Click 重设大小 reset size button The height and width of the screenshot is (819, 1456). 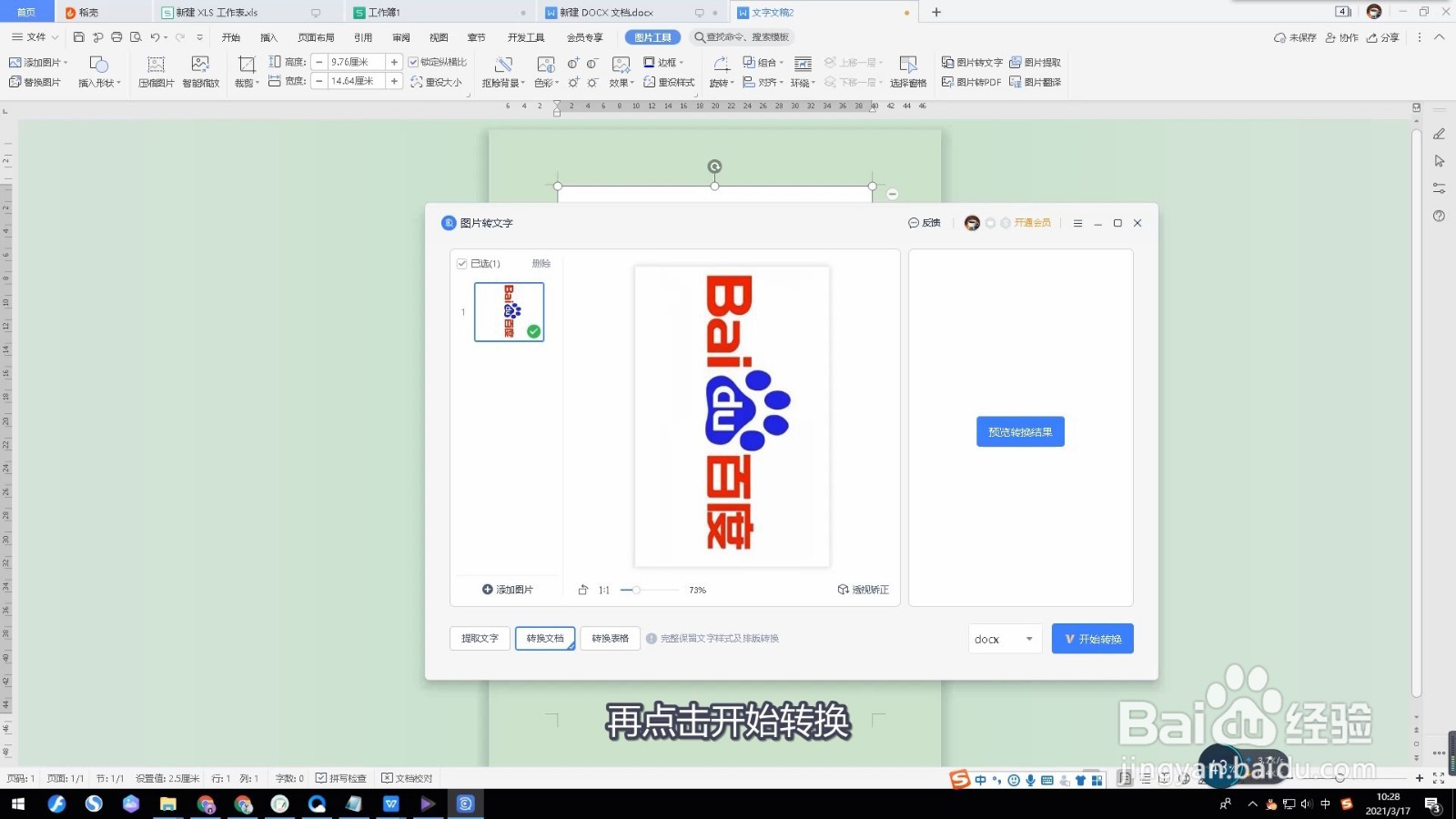[x=437, y=82]
